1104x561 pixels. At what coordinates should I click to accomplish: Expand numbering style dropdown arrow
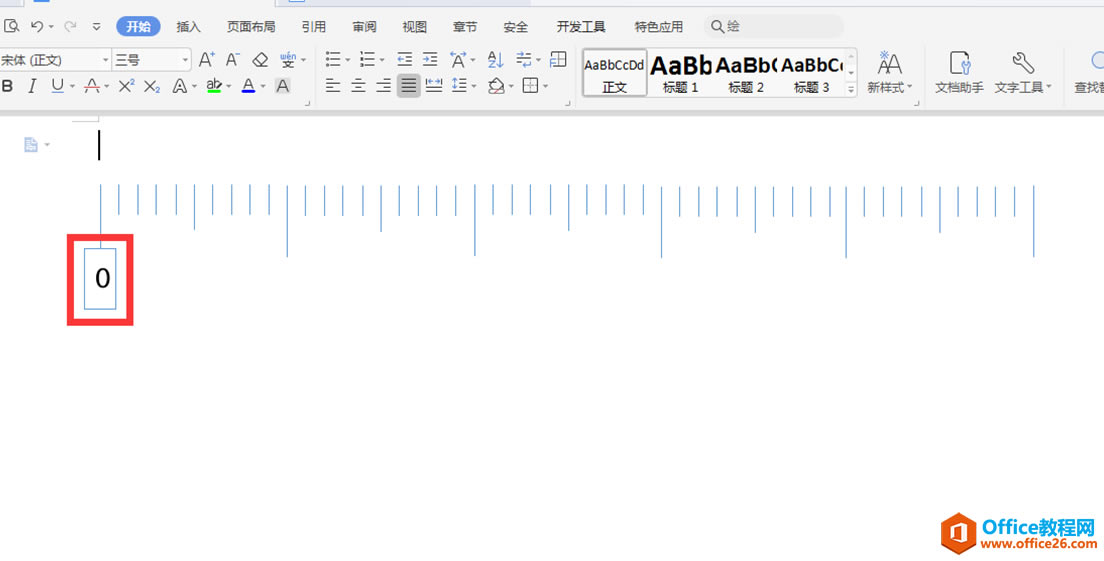(x=382, y=60)
